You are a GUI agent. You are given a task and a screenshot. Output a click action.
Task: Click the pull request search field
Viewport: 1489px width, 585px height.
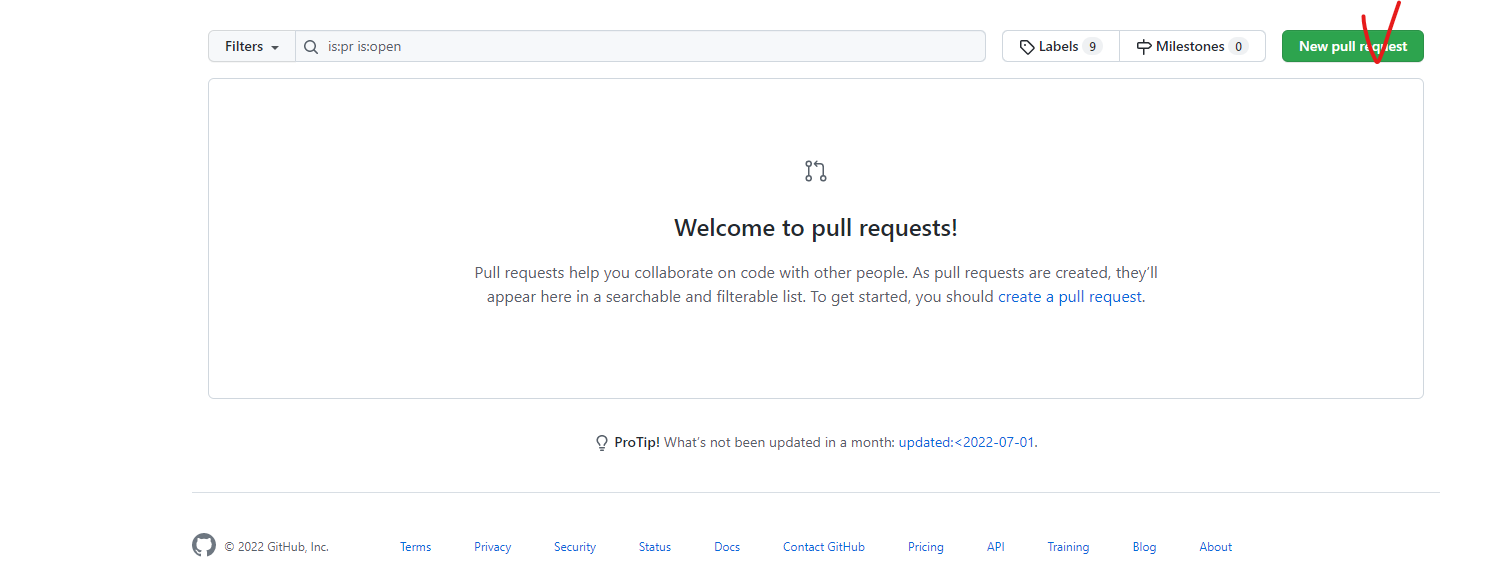coord(640,46)
